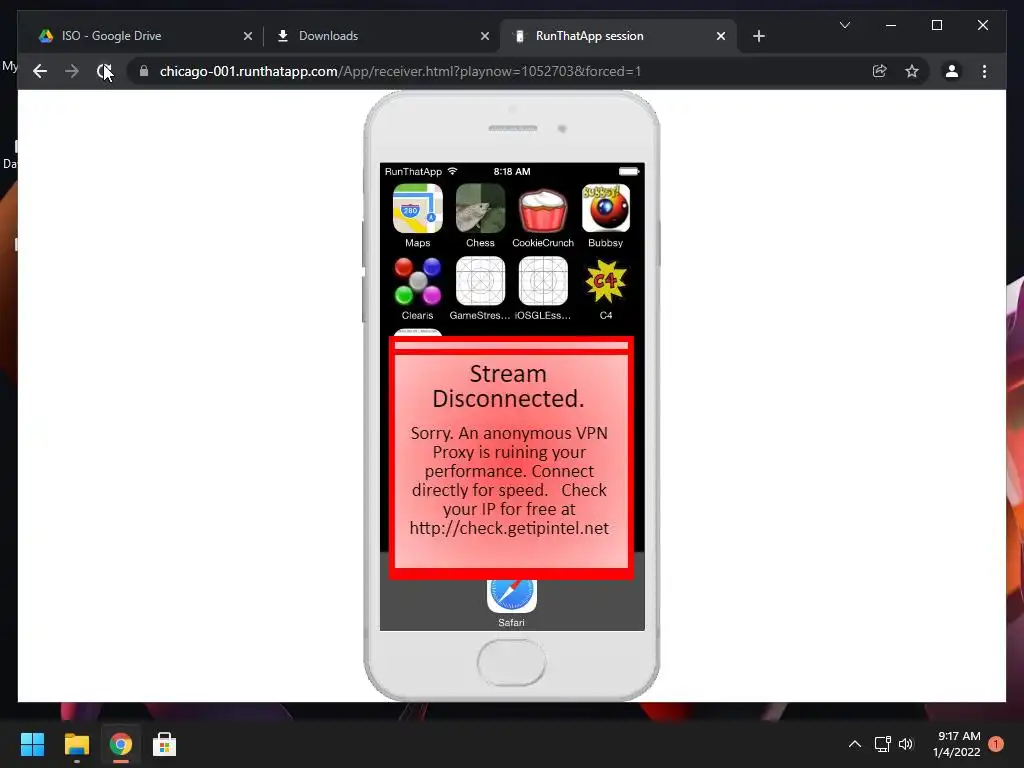Click the http://check.getipintel.net link text
1024x768 pixels.
[x=509, y=528]
